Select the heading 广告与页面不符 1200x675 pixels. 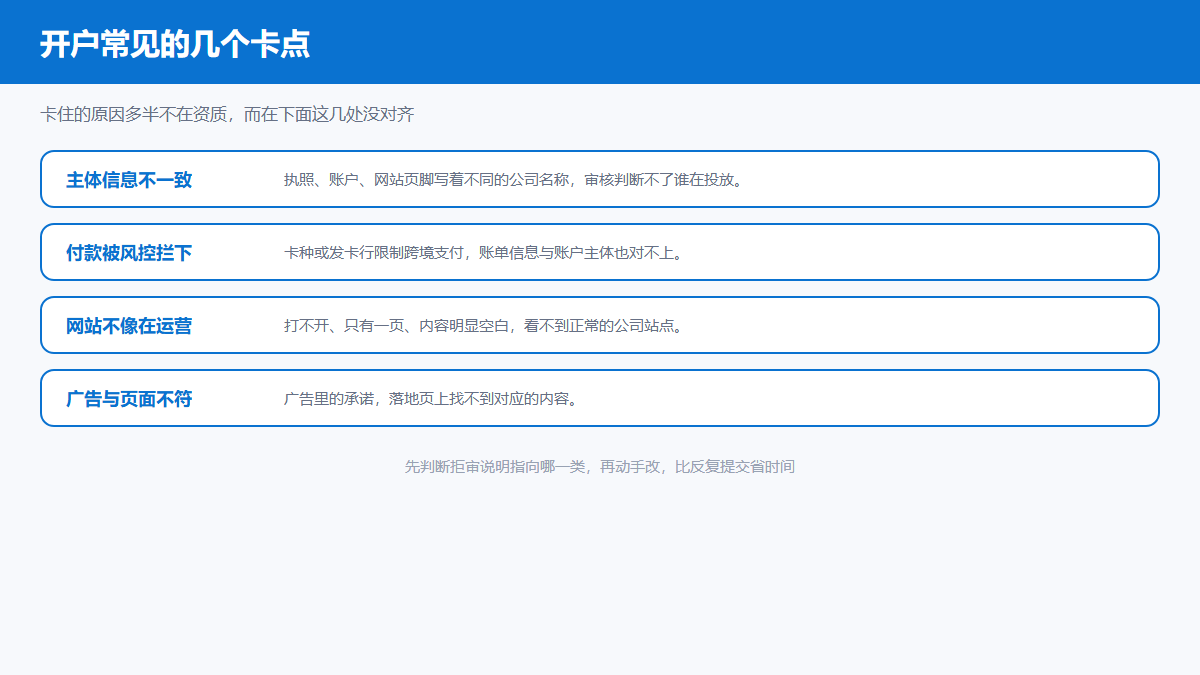point(129,399)
